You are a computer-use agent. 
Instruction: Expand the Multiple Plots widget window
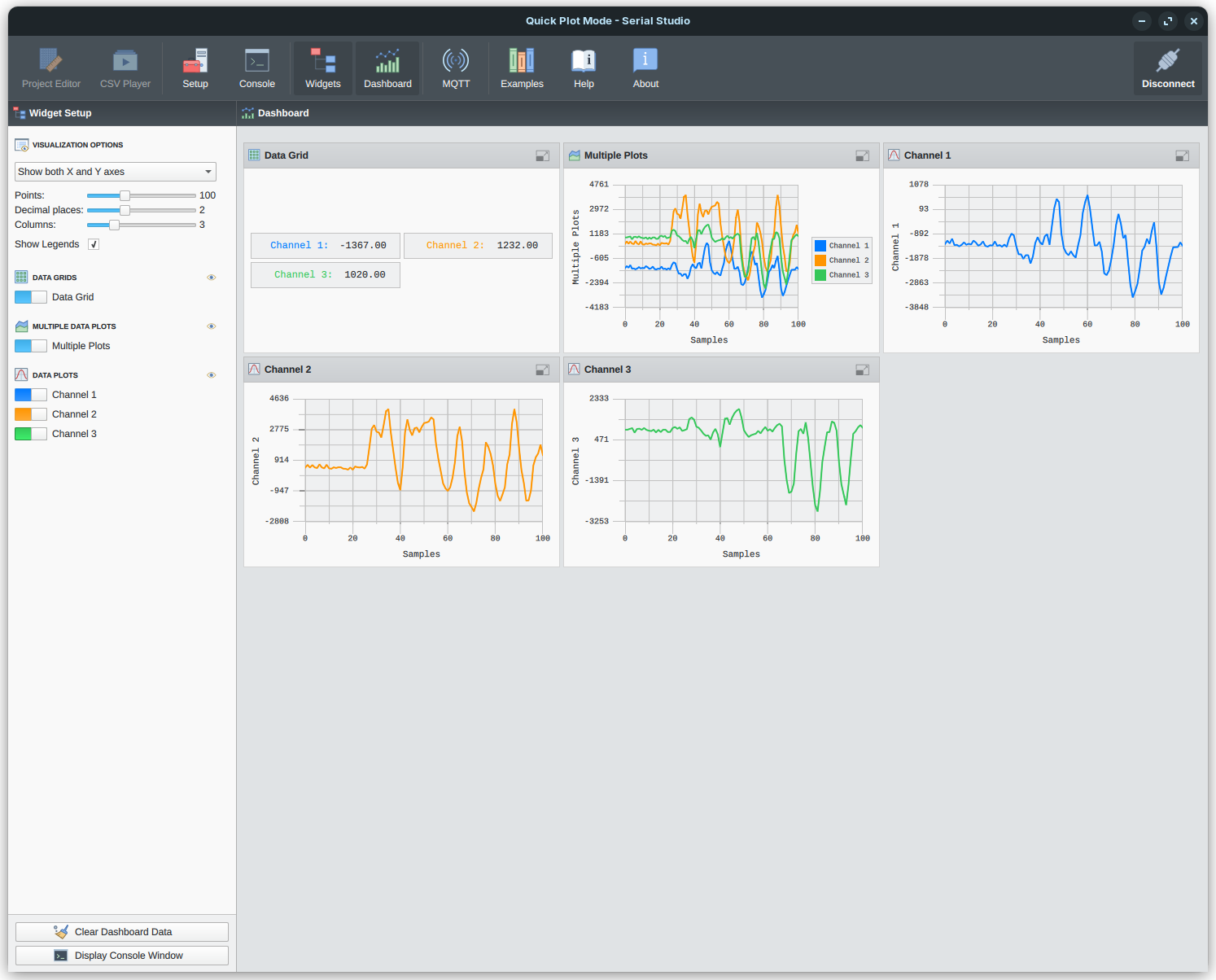point(862,155)
